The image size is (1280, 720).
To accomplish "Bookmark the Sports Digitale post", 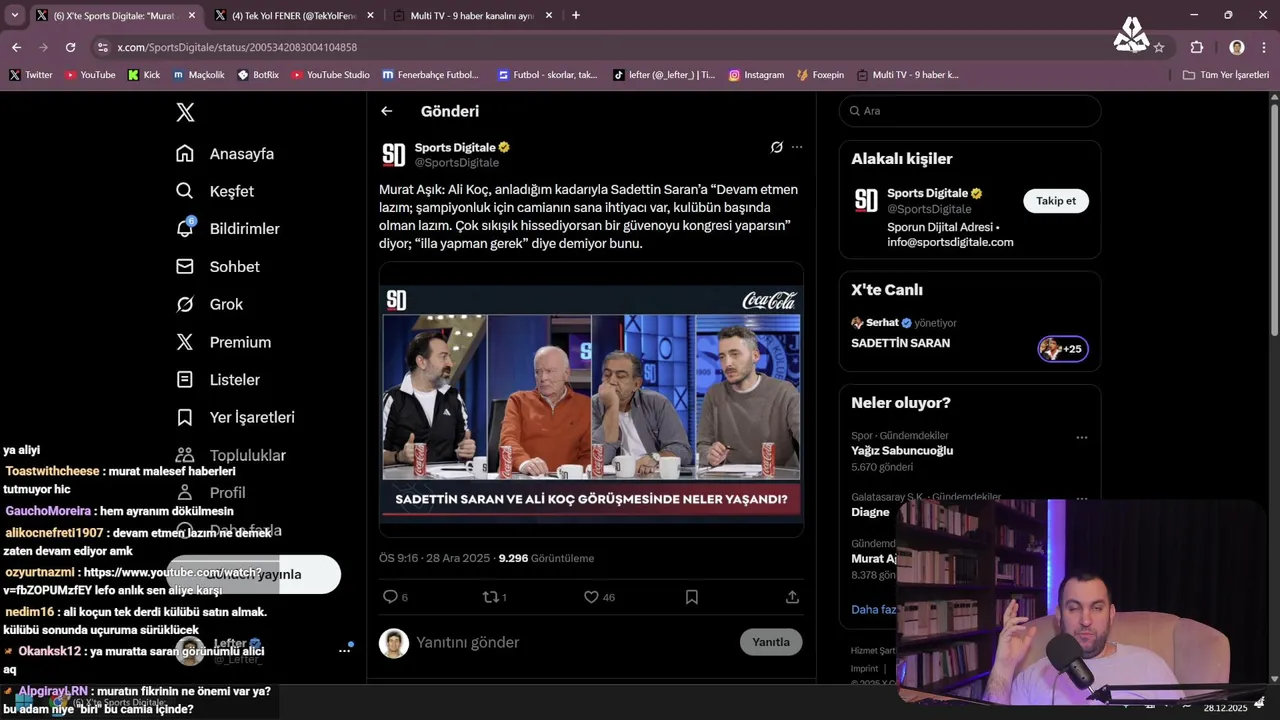I will point(691,597).
